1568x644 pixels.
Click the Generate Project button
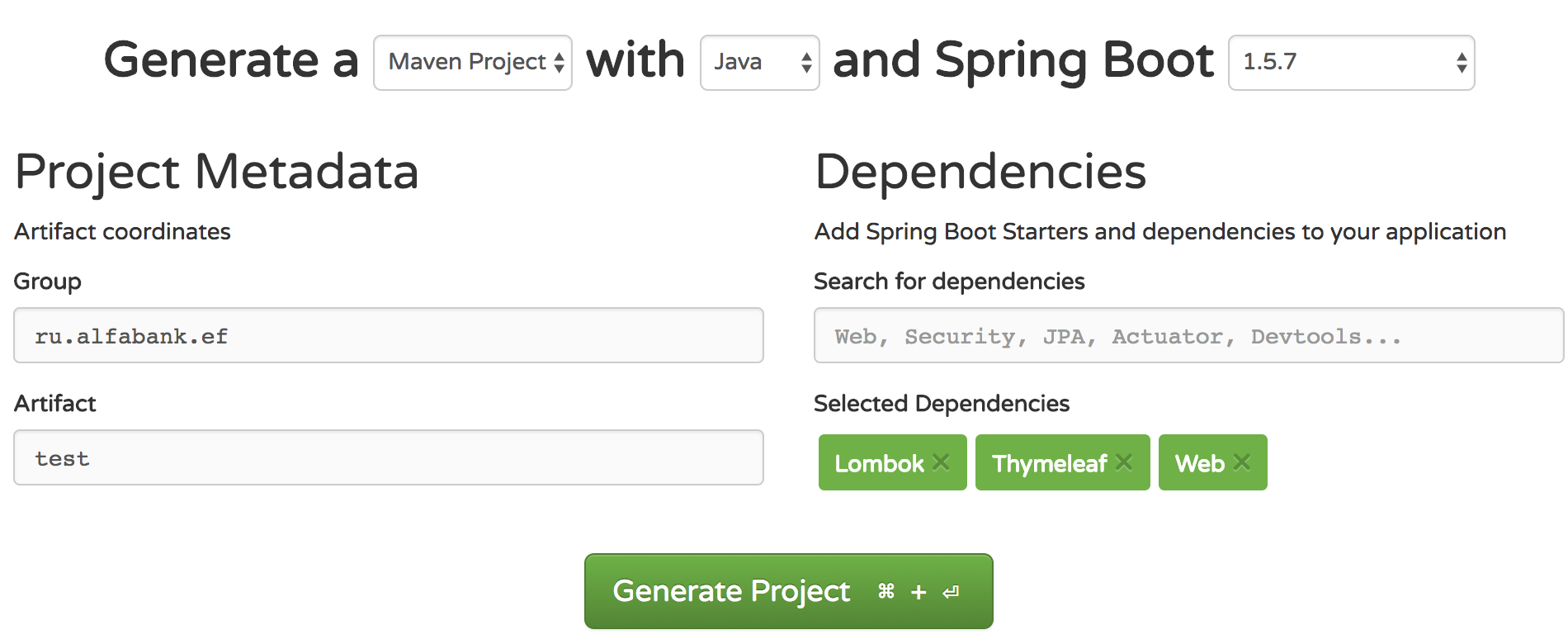[788, 591]
